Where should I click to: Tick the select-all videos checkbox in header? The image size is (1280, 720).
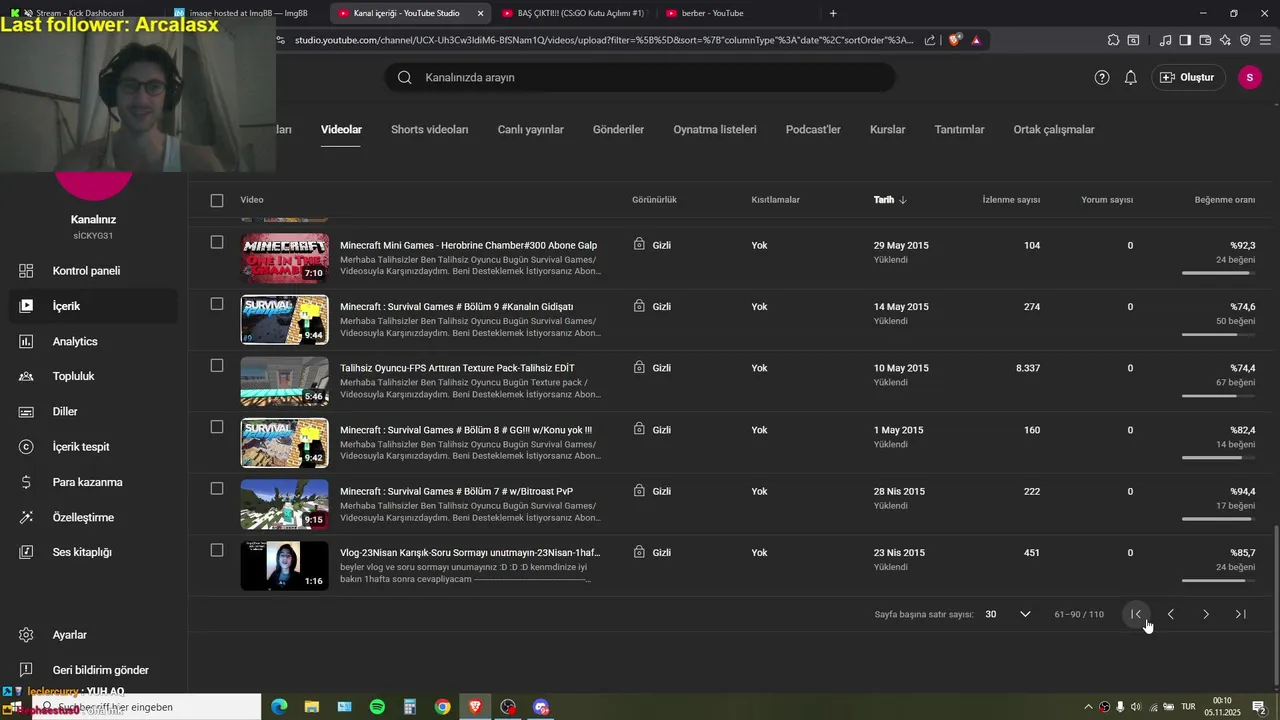pos(217,200)
